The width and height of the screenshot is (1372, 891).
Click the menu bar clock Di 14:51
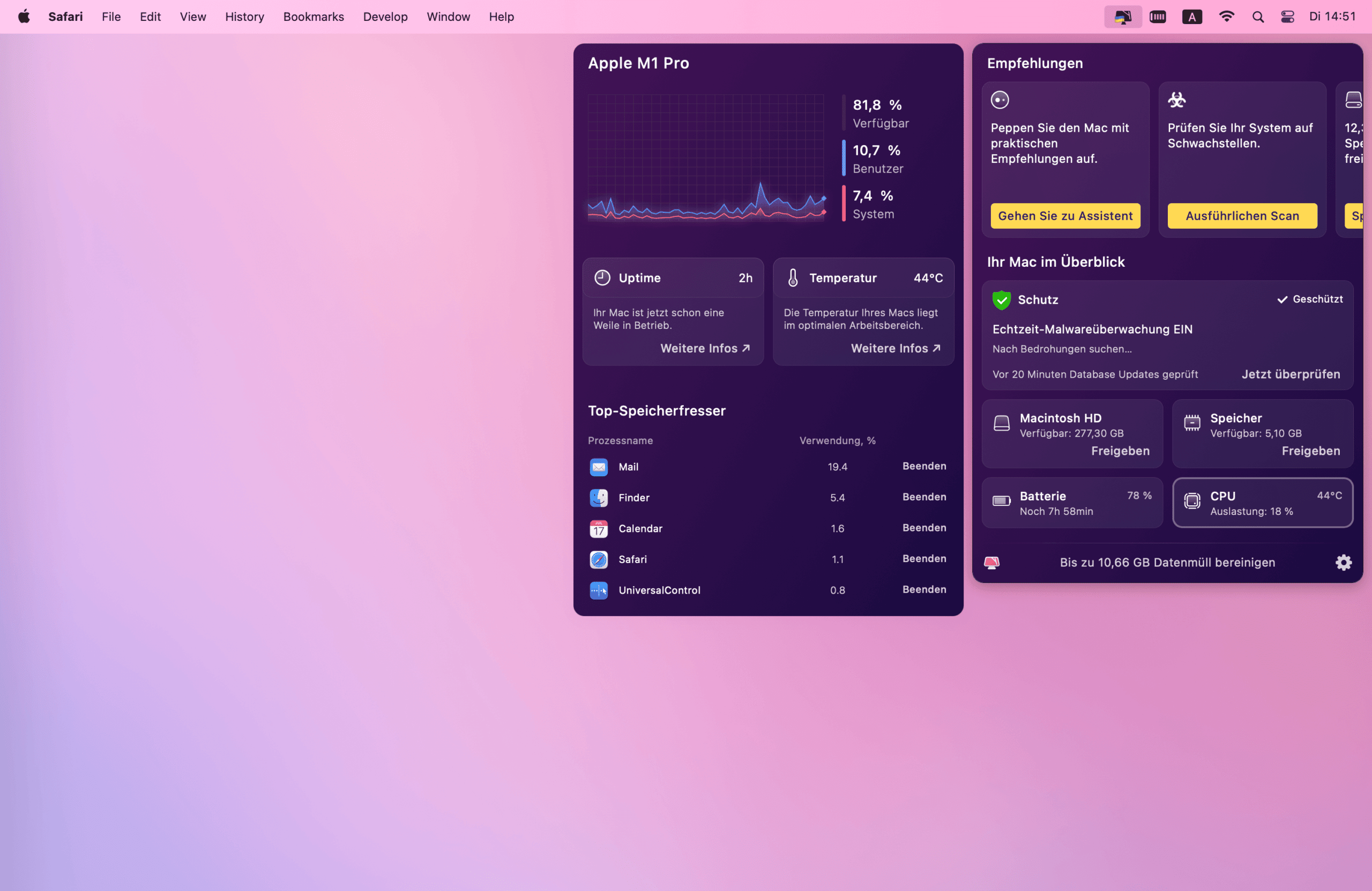click(x=1332, y=17)
